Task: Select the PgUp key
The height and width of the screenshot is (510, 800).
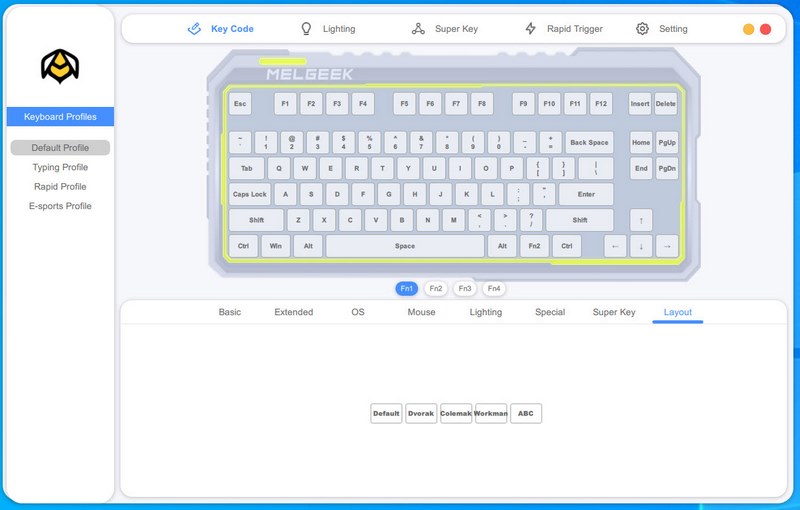Action: (667, 143)
